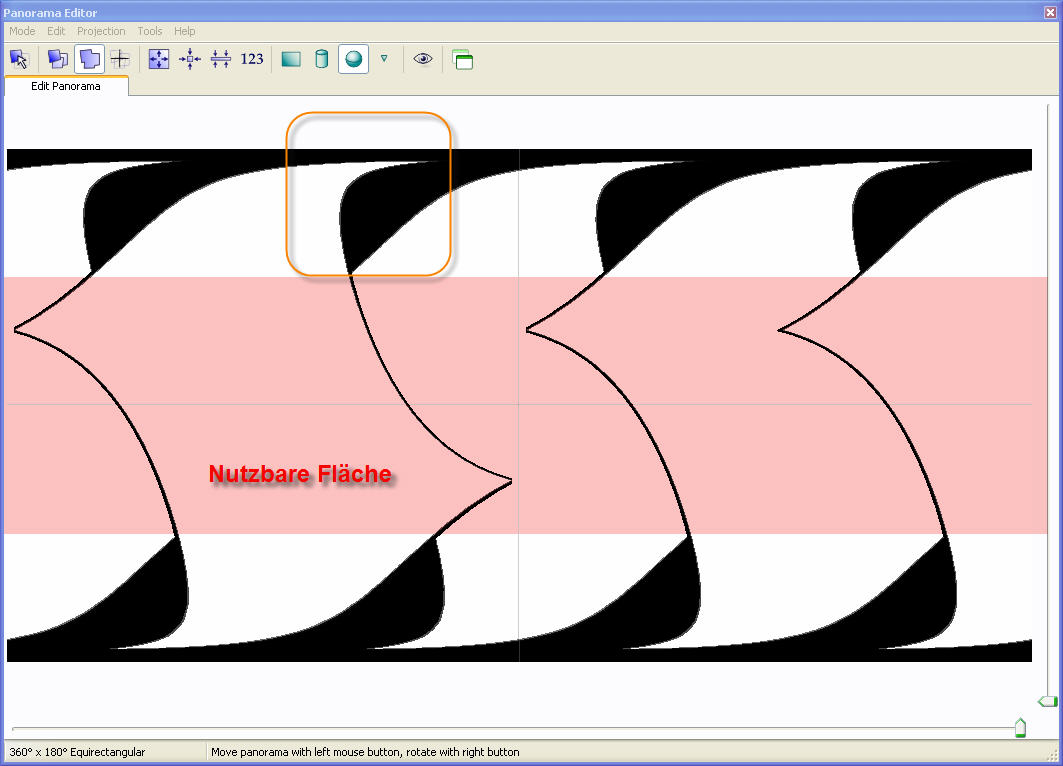Image resolution: width=1063 pixels, height=766 pixels.
Task: Click the 123 numerical transform icon
Action: click(x=252, y=59)
